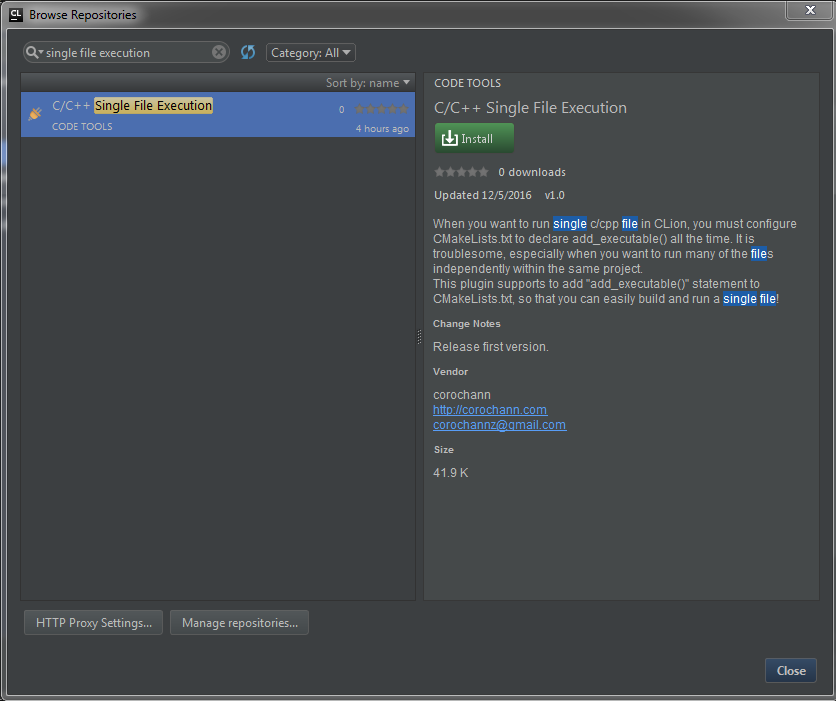Close the Browse Repositories dialog
Screen dimensions: 836x701
[790, 670]
